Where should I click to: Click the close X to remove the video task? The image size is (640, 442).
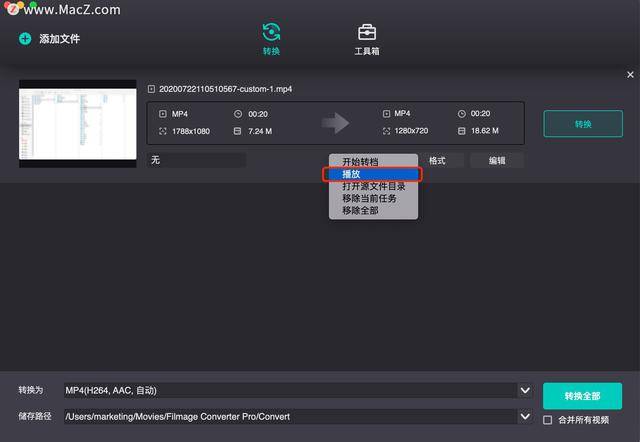pos(630,75)
